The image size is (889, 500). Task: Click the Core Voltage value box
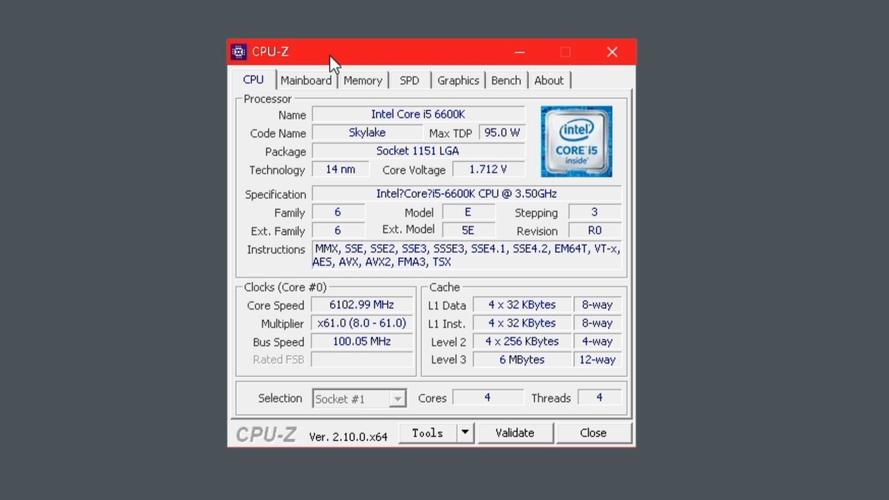(x=488, y=170)
